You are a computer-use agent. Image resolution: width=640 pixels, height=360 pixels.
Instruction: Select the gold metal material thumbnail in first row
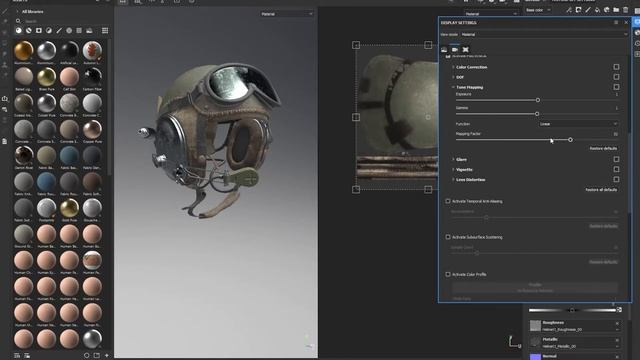coord(24,51)
